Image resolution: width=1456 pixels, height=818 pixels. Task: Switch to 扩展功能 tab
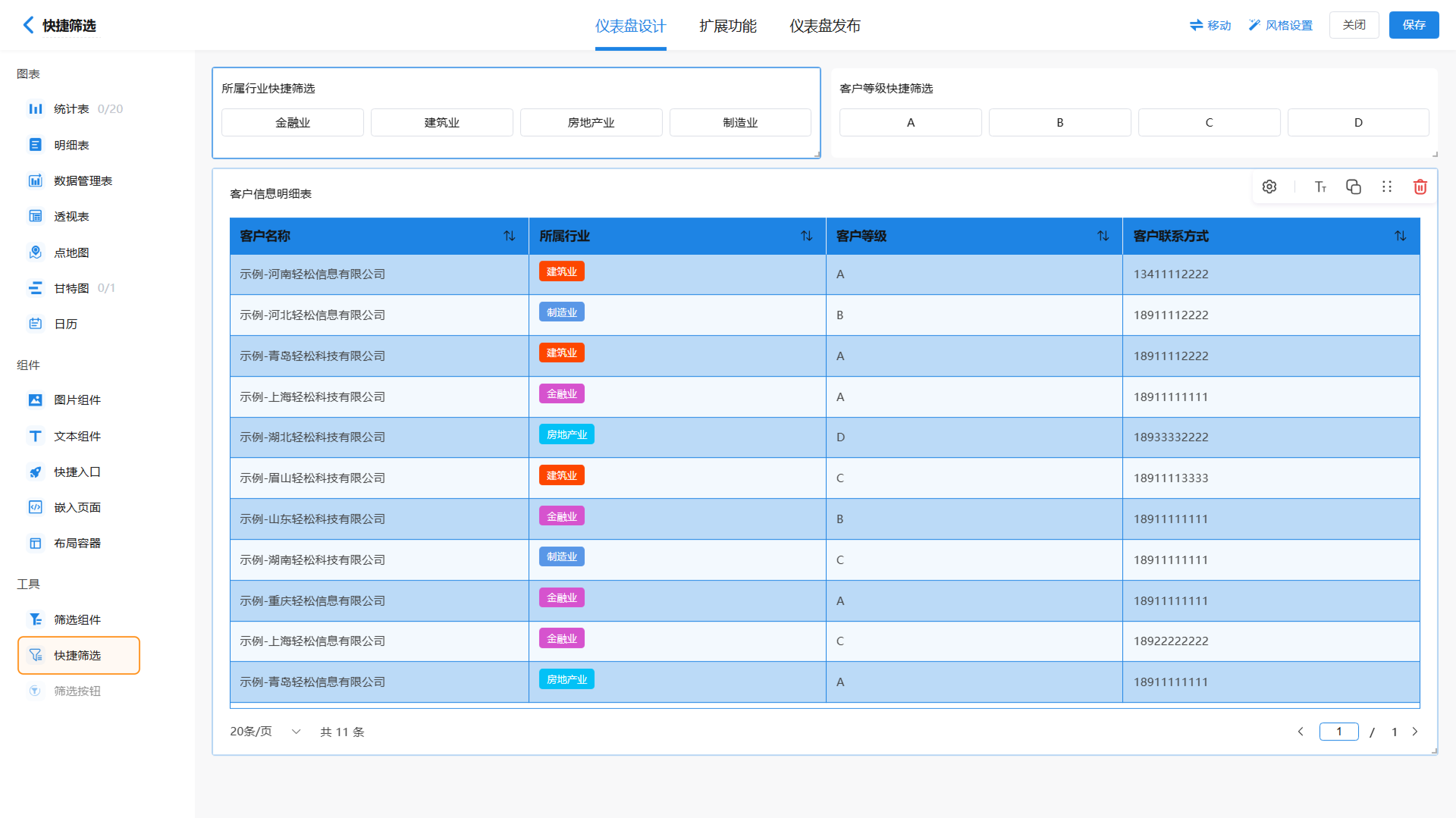tap(728, 25)
